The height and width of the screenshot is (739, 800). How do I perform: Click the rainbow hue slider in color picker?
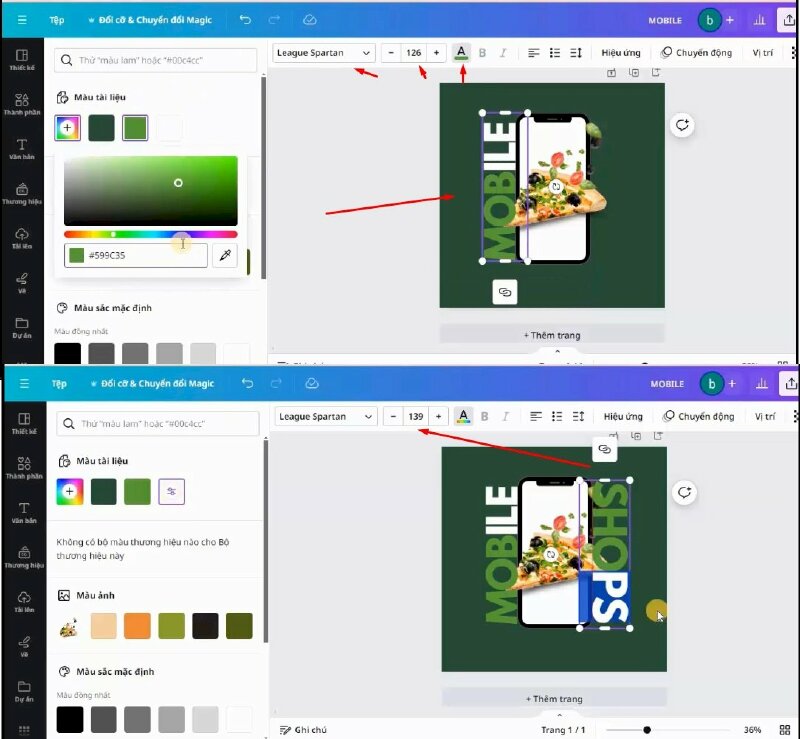[x=150, y=234]
